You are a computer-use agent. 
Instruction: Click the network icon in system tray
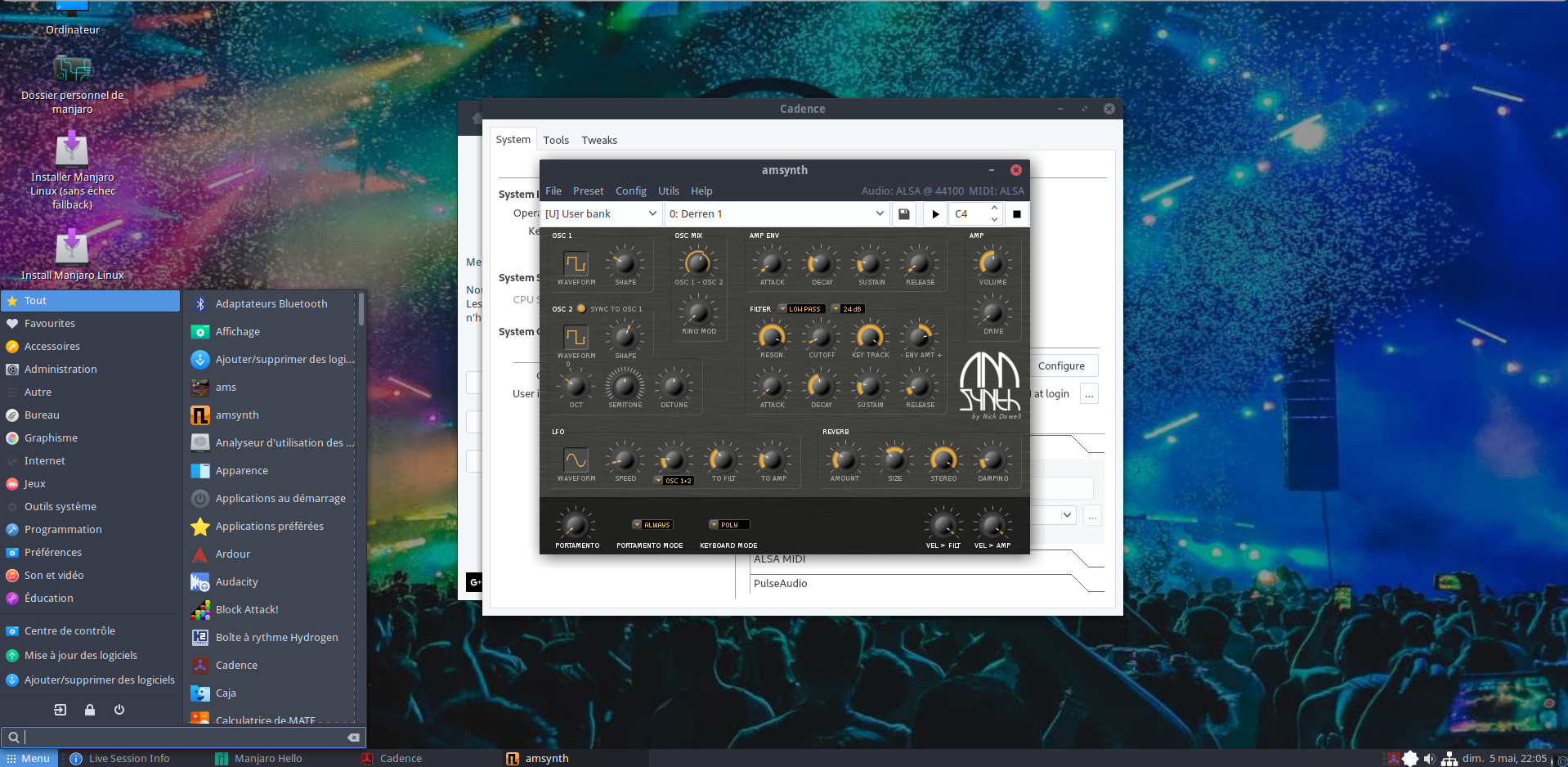[1449, 759]
